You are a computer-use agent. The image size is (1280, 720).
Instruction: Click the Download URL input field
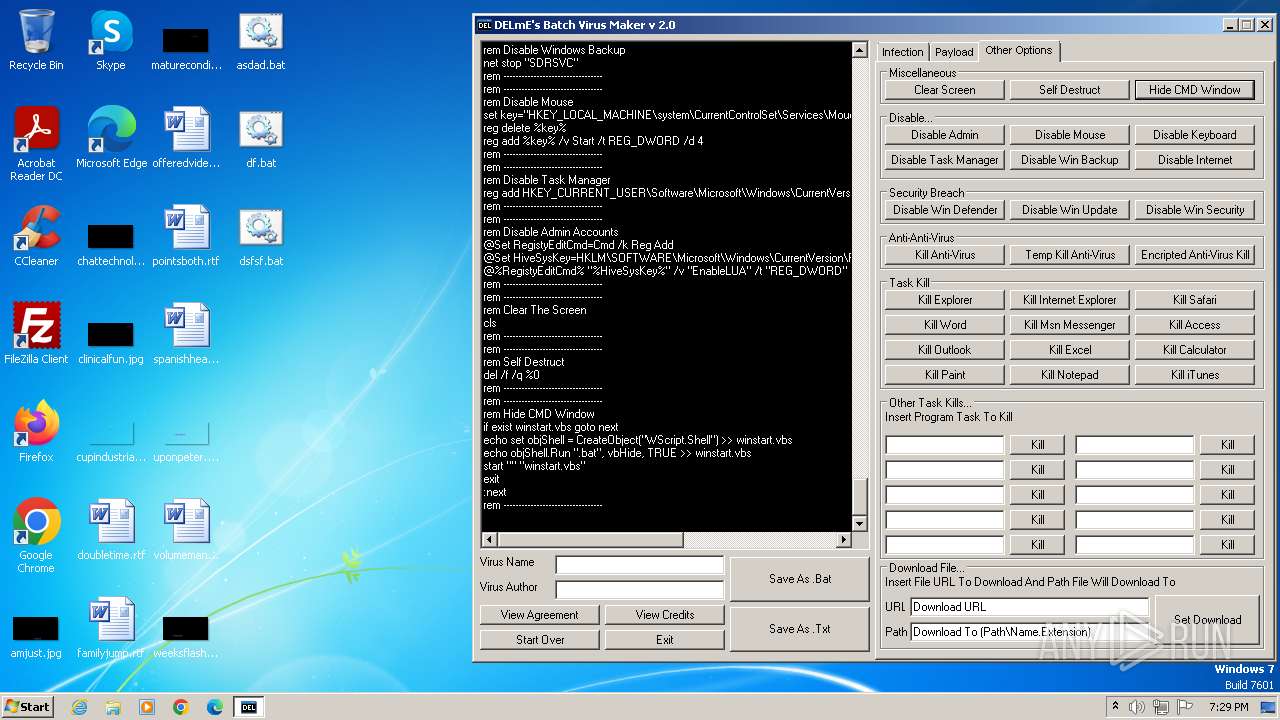[1030, 607]
